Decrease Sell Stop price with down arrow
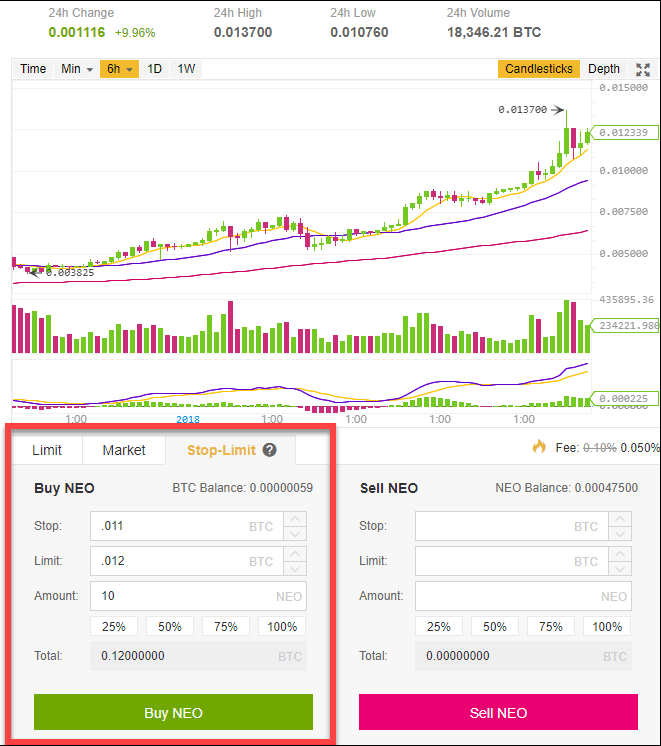This screenshot has height=746, width=661. point(620,533)
